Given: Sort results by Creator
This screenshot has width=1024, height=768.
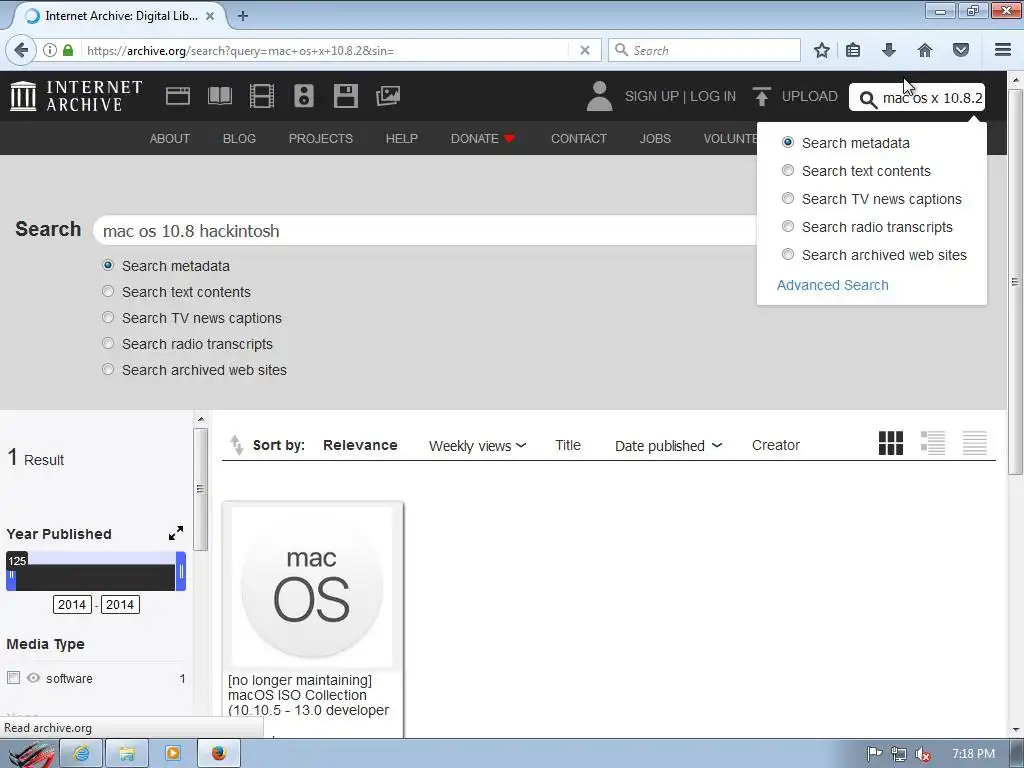Looking at the screenshot, I should [776, 445].
